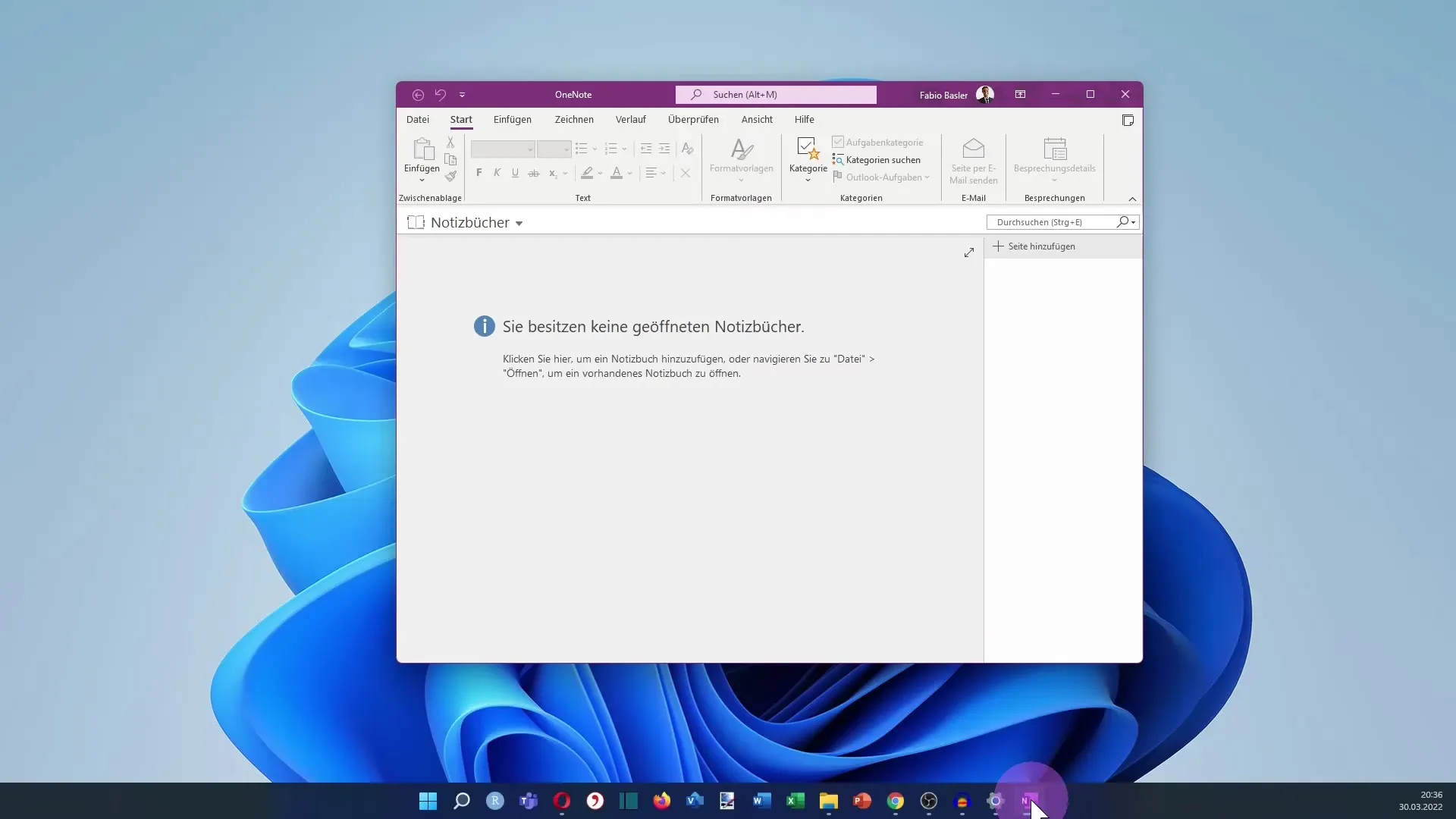
Task: Open the Verlauf tab
Action: pos(631,120)
